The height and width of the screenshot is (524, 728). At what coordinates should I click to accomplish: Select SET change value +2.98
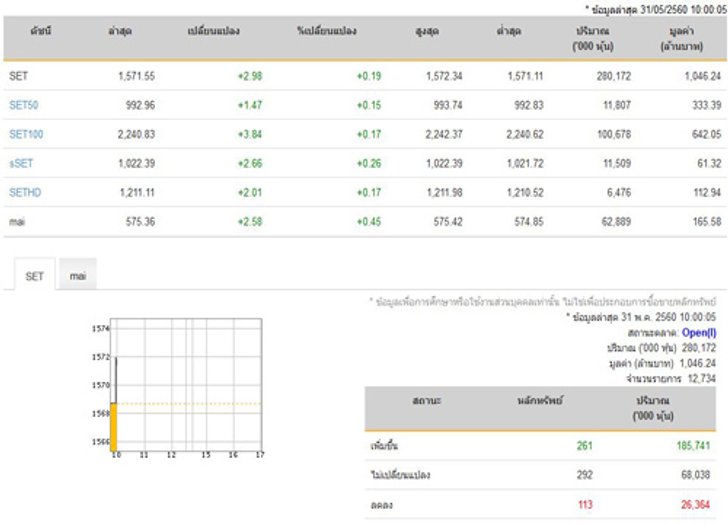250,76
